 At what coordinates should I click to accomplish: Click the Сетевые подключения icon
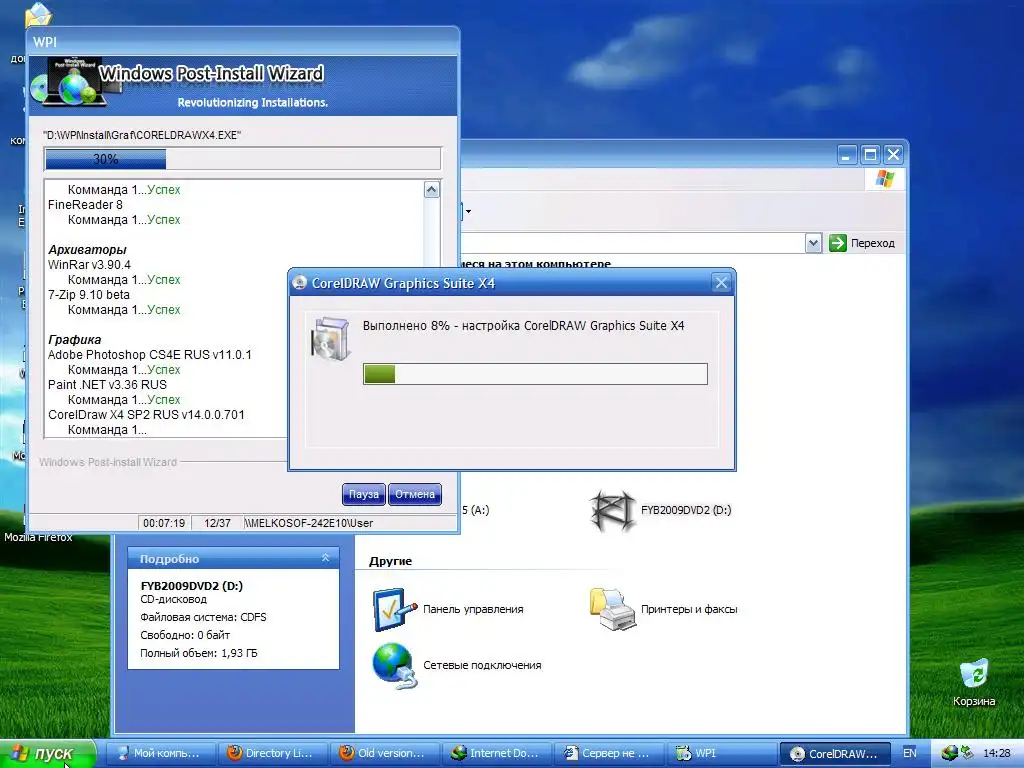[394, 665]
